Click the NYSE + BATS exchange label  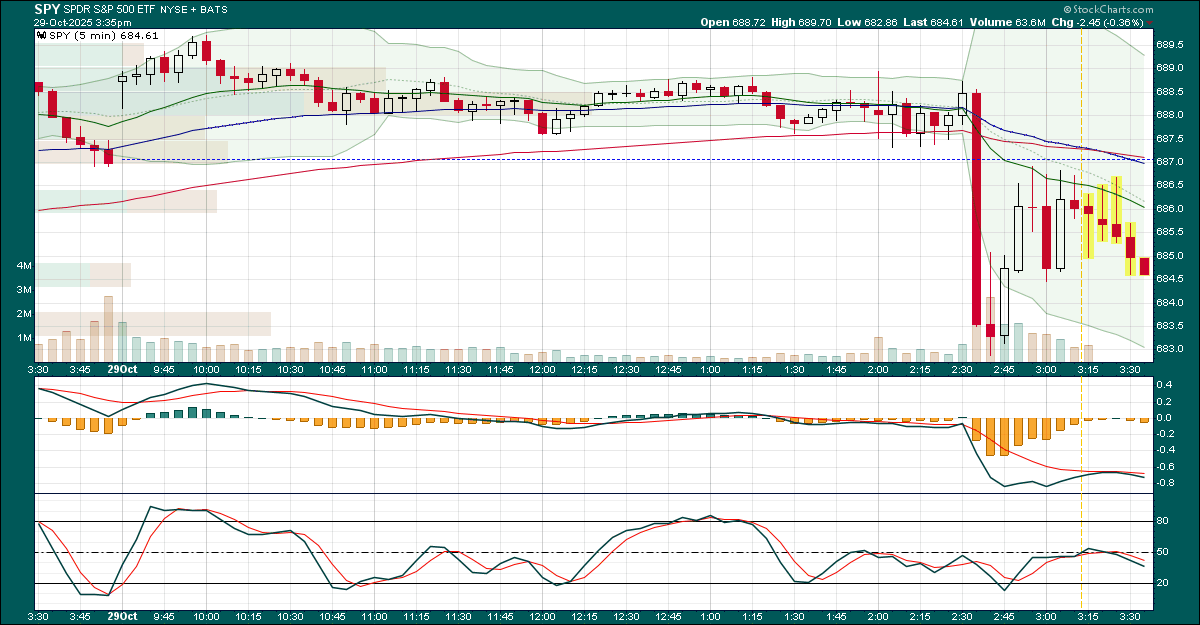193,9
